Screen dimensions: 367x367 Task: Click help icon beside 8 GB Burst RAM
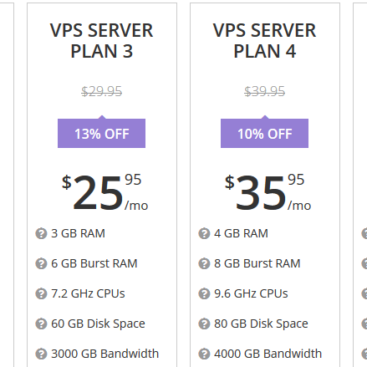coord(204,264)
